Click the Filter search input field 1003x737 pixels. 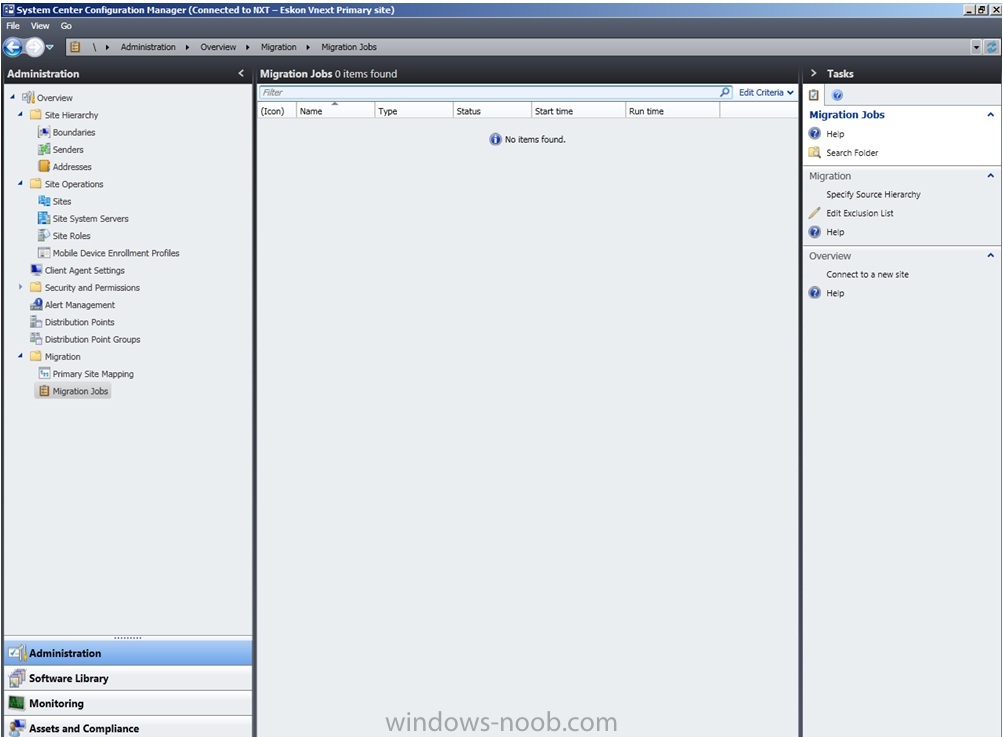tap(489, 92)
